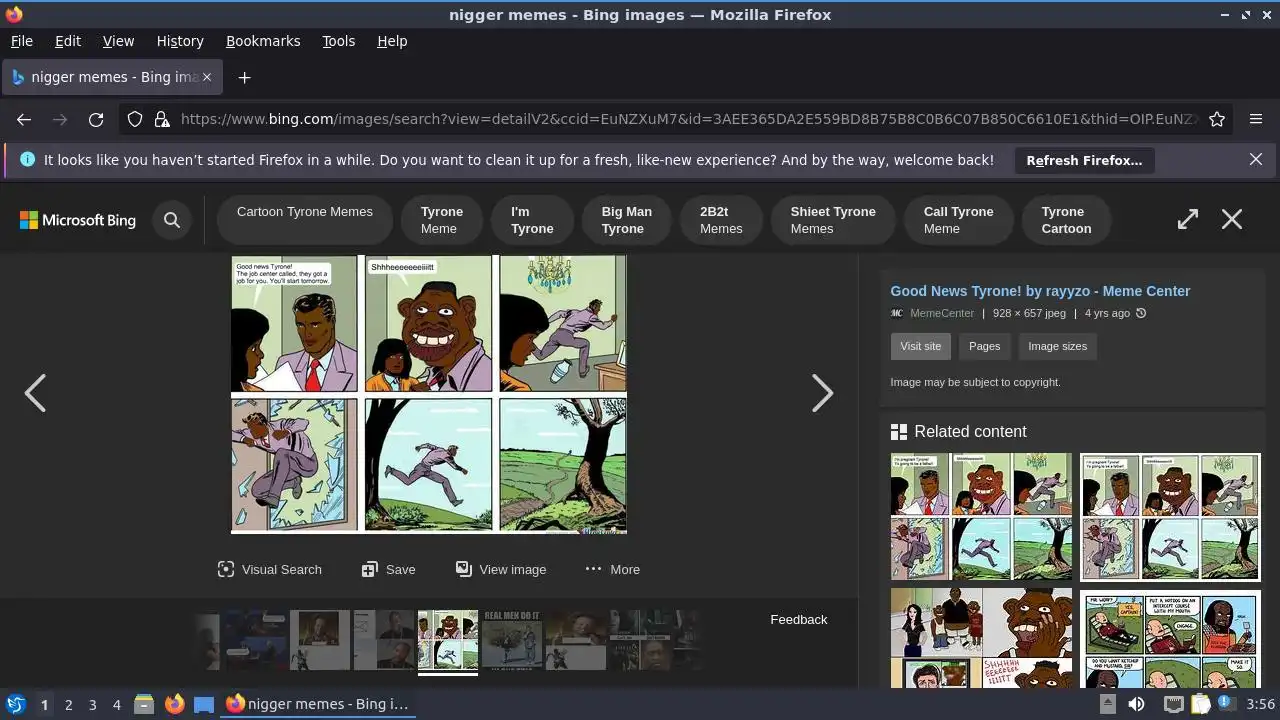
Task: Click the Bing images Firefox taskbar window button
Action: 318,704
